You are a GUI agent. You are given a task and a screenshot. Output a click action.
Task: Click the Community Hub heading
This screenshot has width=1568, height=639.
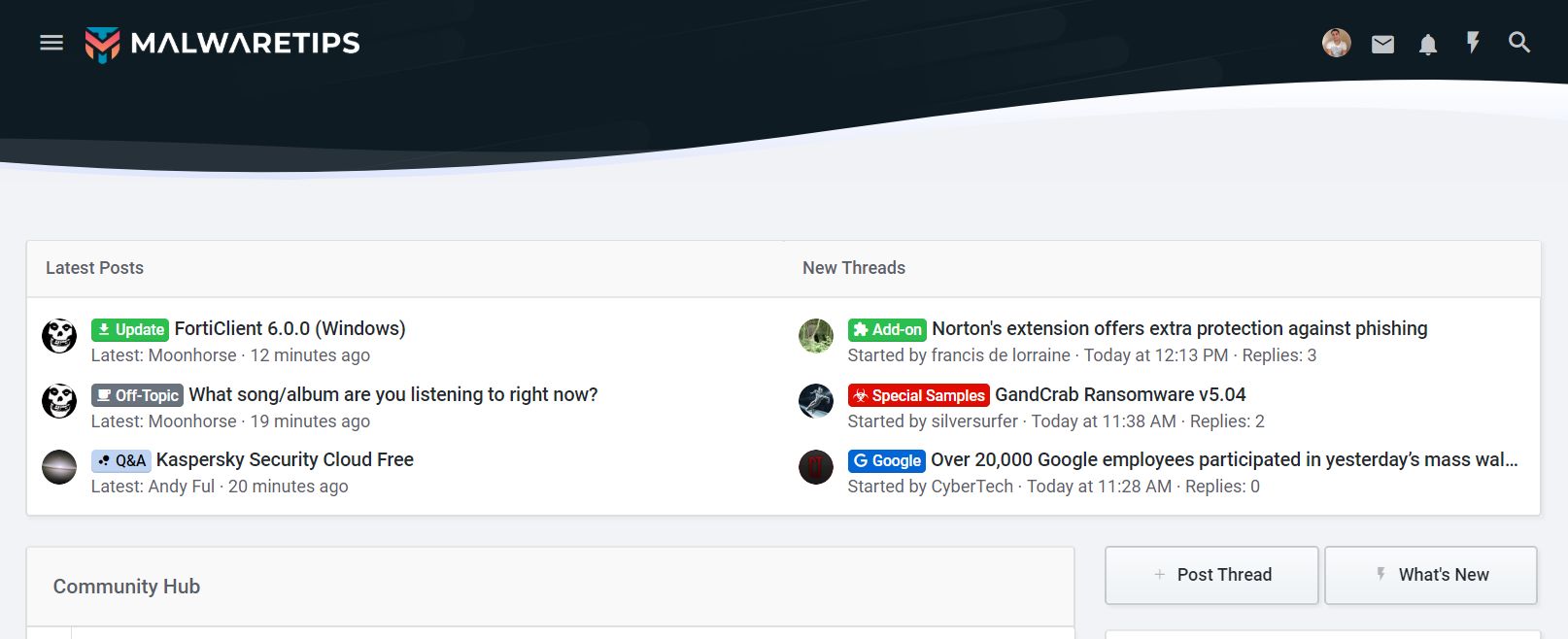[126, 587]
